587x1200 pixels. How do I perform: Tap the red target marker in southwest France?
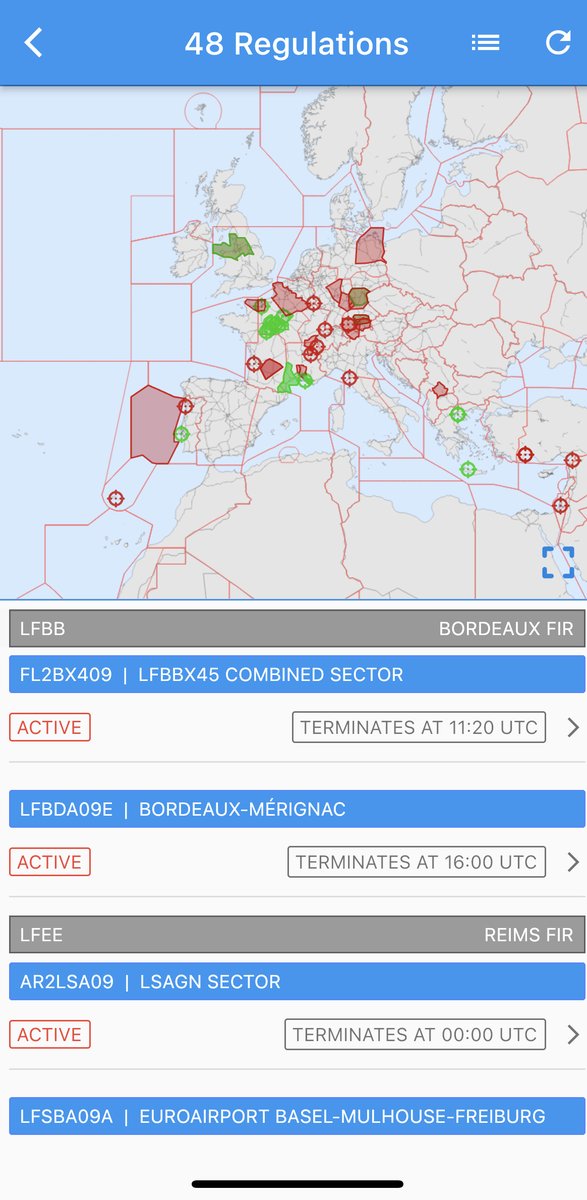click(x=254, y=364)
